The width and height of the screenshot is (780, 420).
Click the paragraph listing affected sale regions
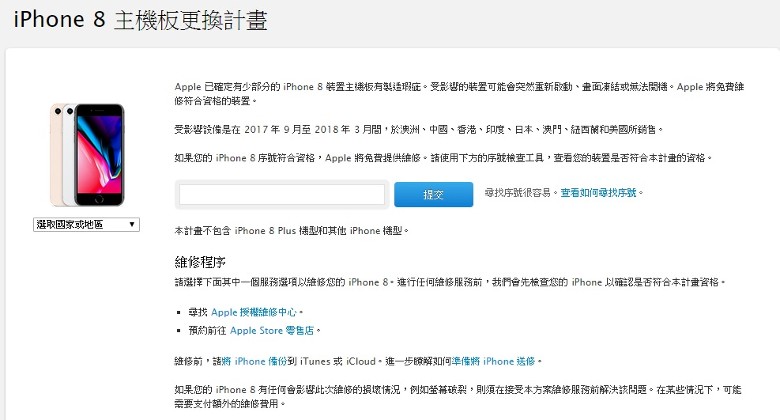[419, 129]
